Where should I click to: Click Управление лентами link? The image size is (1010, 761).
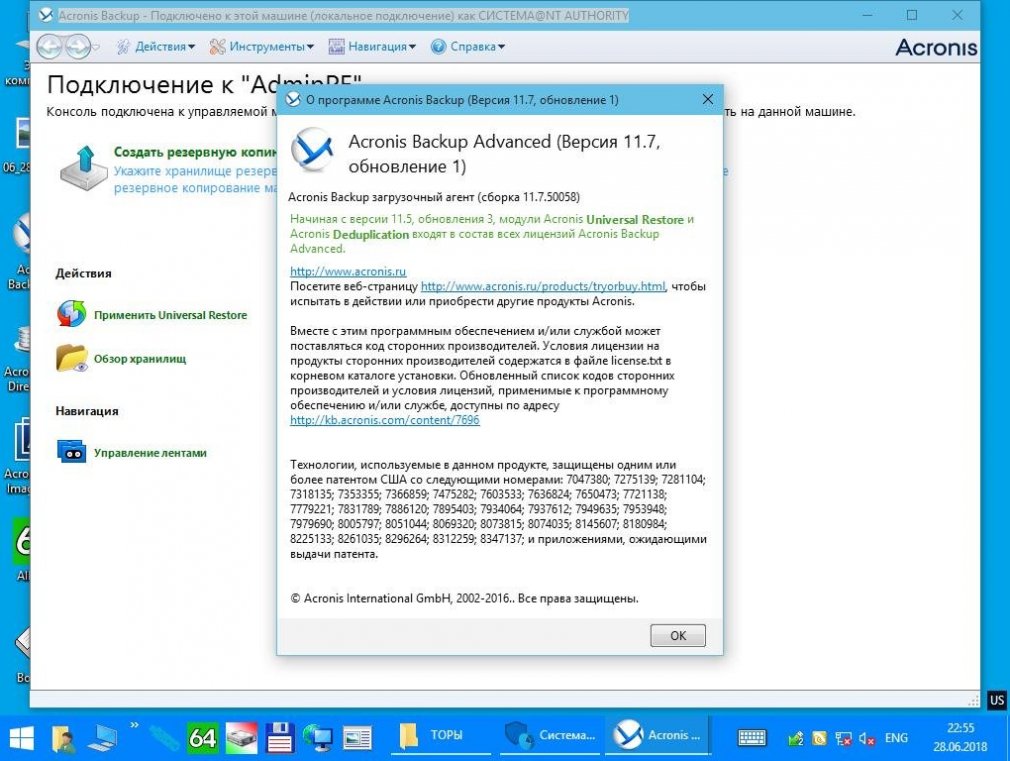[x=150, y=453]
